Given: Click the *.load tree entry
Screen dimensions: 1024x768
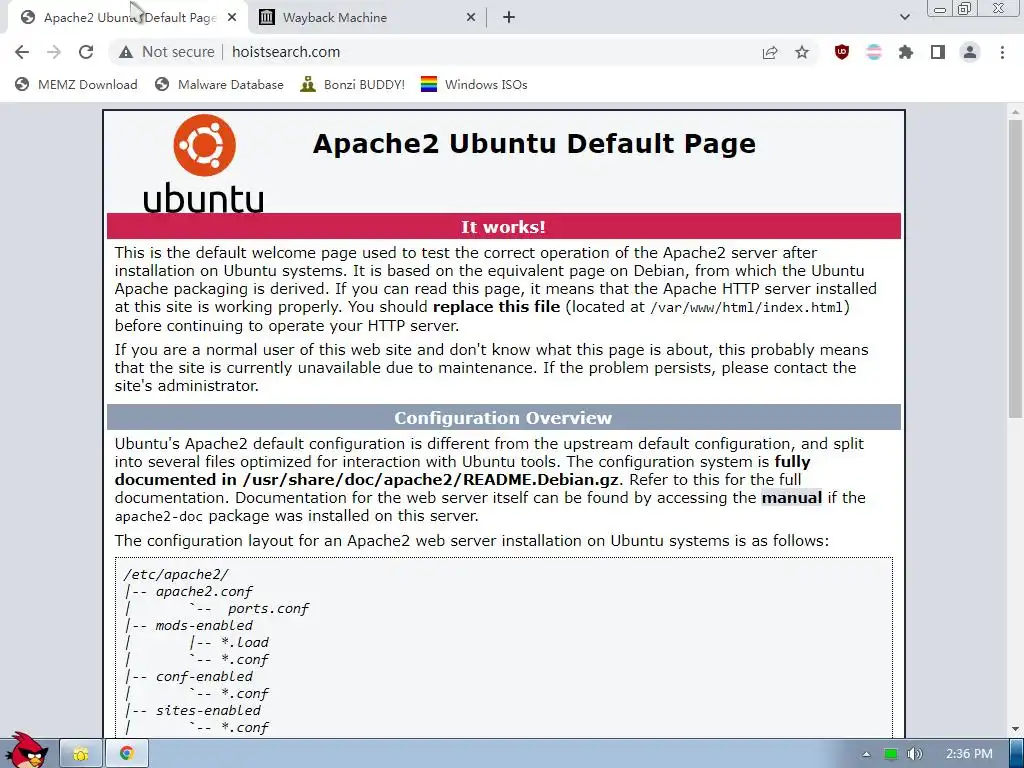Looking at the screenshot, I should pos(245,643).
